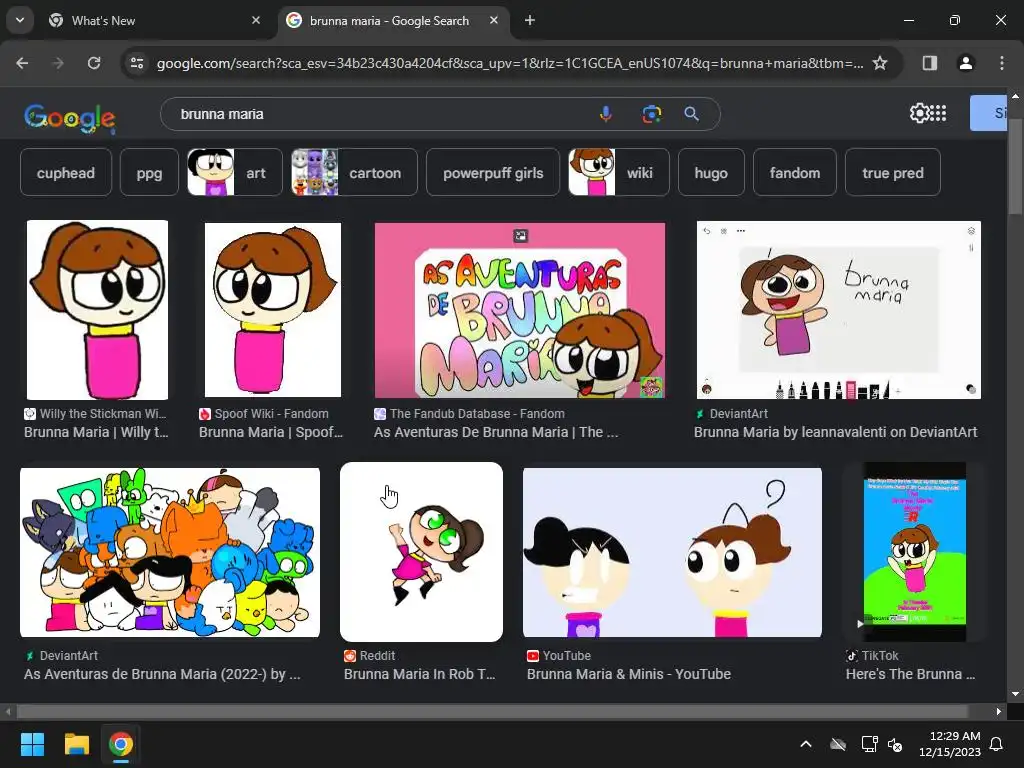The height and width of the screenshot is (768, 1024).
Task: Filter results by art chip
Action: click(x=235, y=172)
